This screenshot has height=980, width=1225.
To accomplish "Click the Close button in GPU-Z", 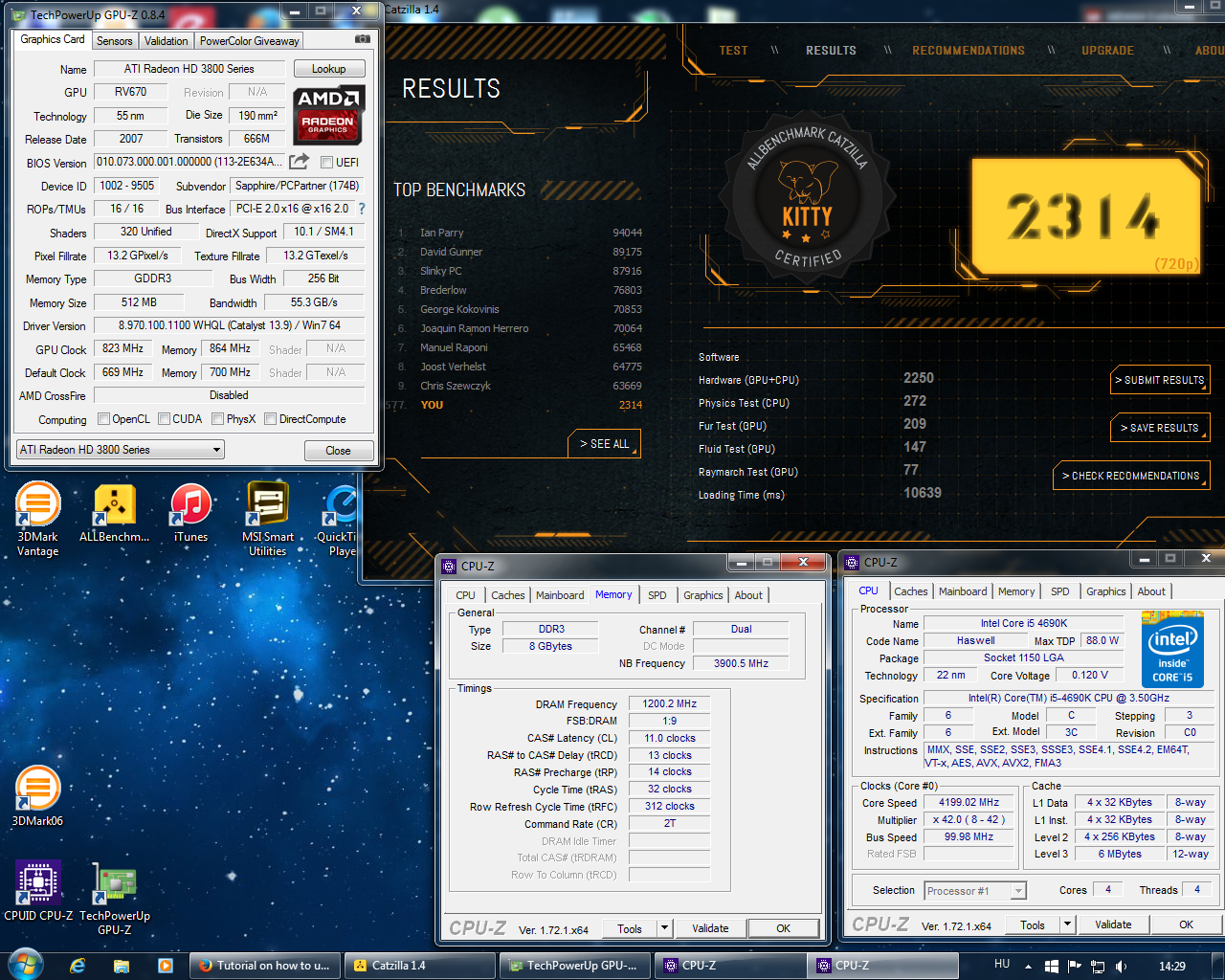I will (x=338, y=451).
